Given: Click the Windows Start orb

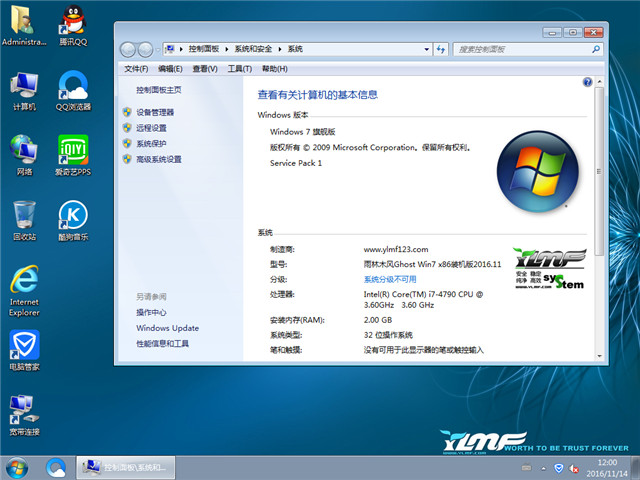Looking at the screenshot, I should (x=17, y=468).
